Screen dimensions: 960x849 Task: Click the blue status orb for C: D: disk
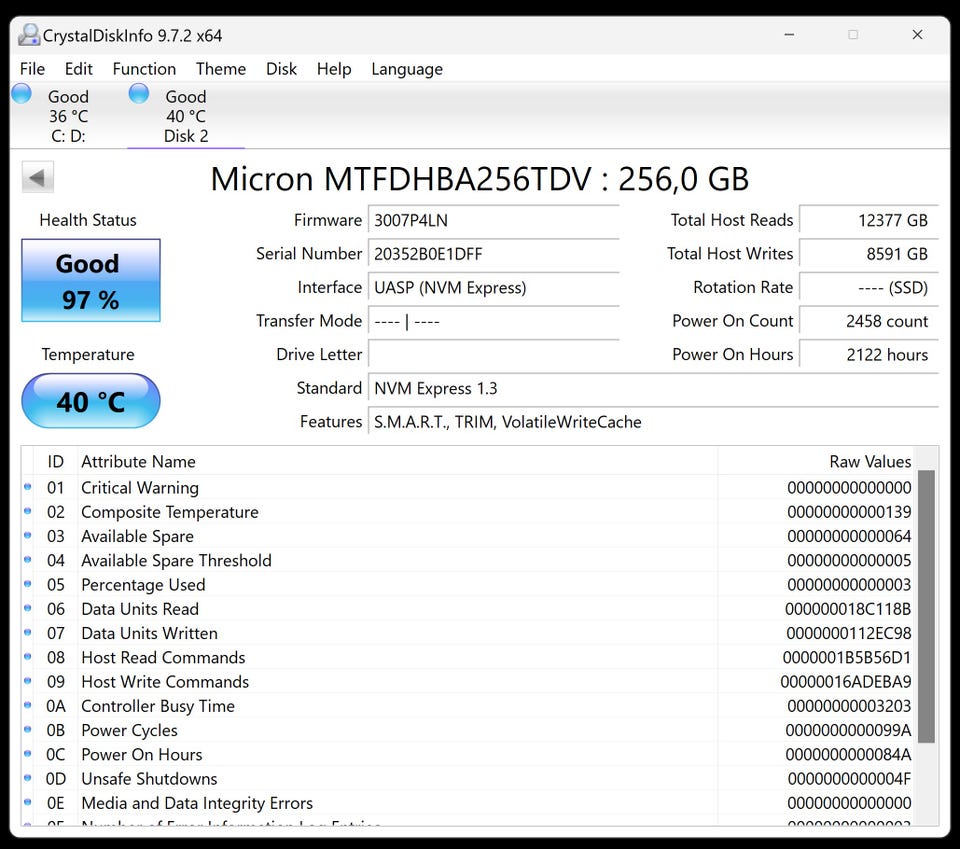[x=21, y=94]
